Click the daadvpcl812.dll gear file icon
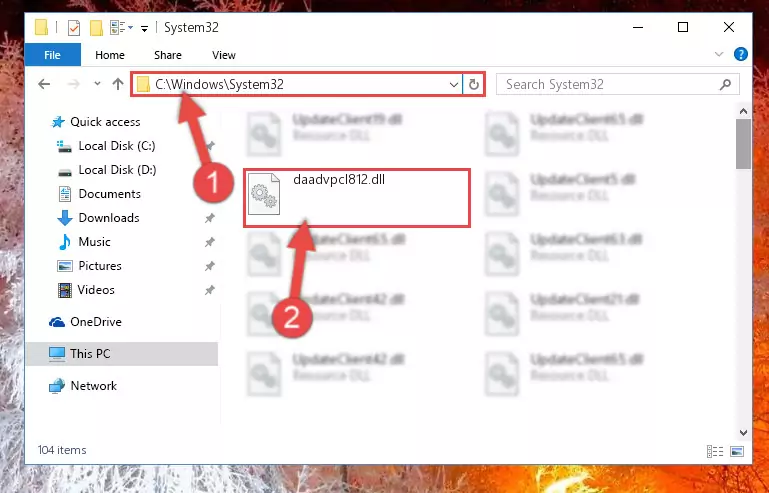Screen dimensions: 769x493 264,194
